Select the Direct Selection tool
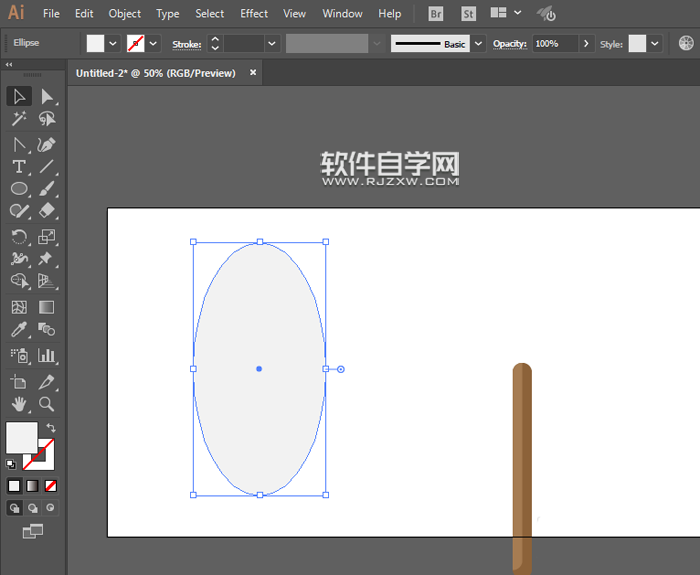Viewport: 700px width, 575px height. coord(46,96)
